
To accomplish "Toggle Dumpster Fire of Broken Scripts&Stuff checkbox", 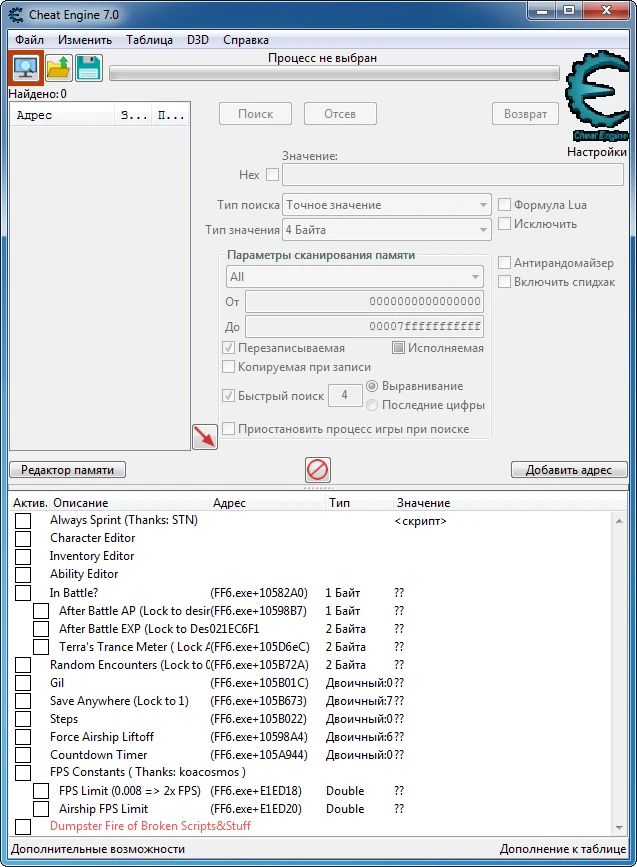I will (23, 827).
